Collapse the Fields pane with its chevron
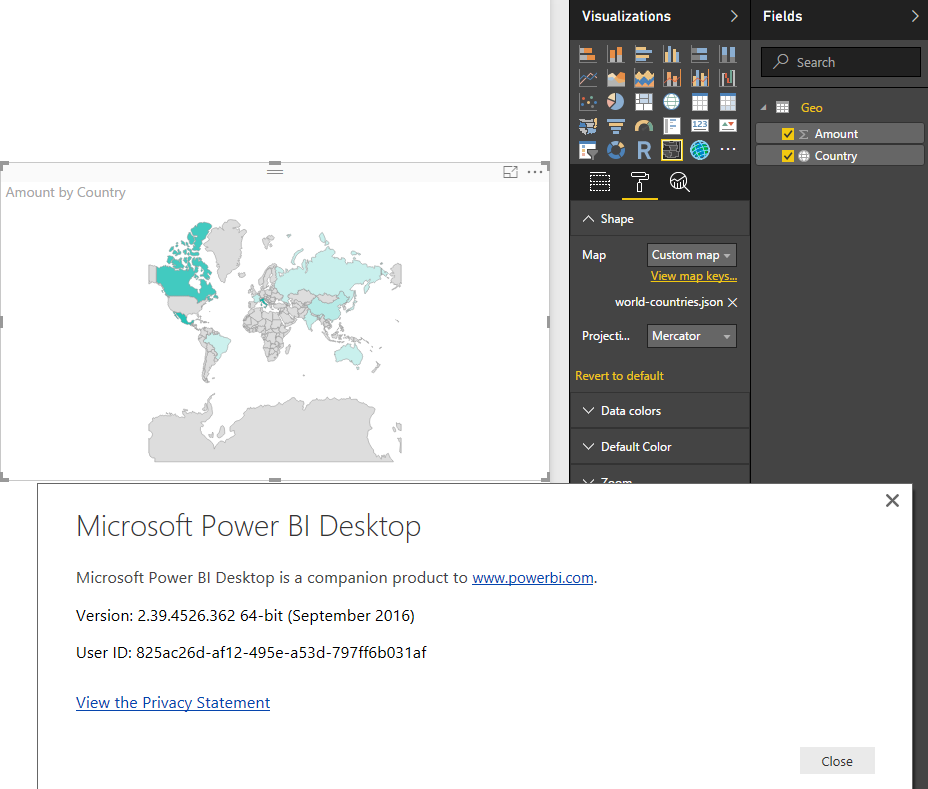 click(915, 16)
